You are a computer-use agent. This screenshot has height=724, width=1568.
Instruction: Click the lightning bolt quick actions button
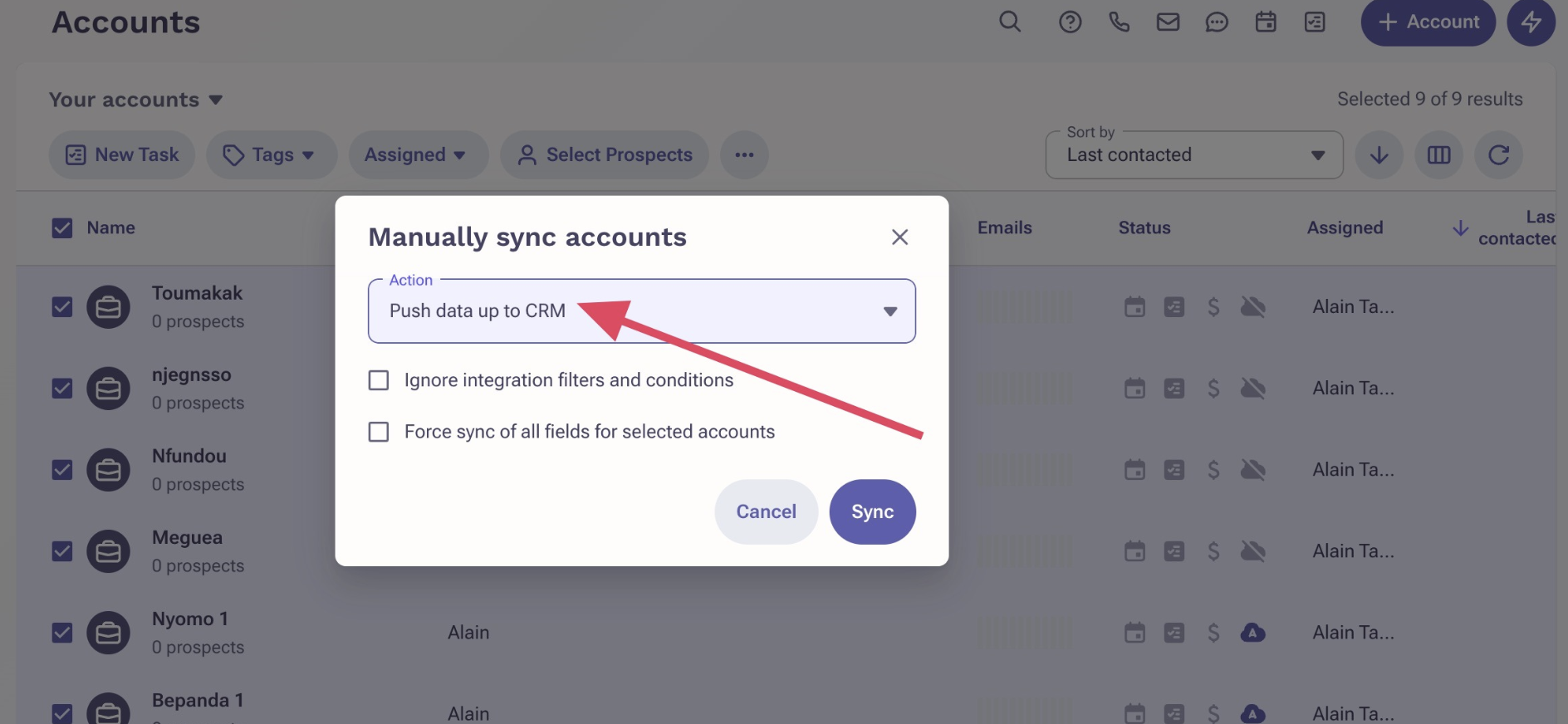pos(1531,22)
